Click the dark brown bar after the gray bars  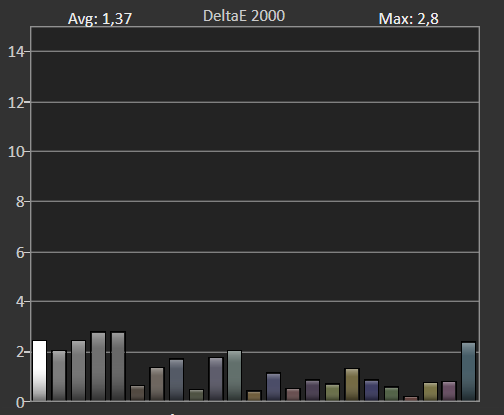(x=137, y=393)
